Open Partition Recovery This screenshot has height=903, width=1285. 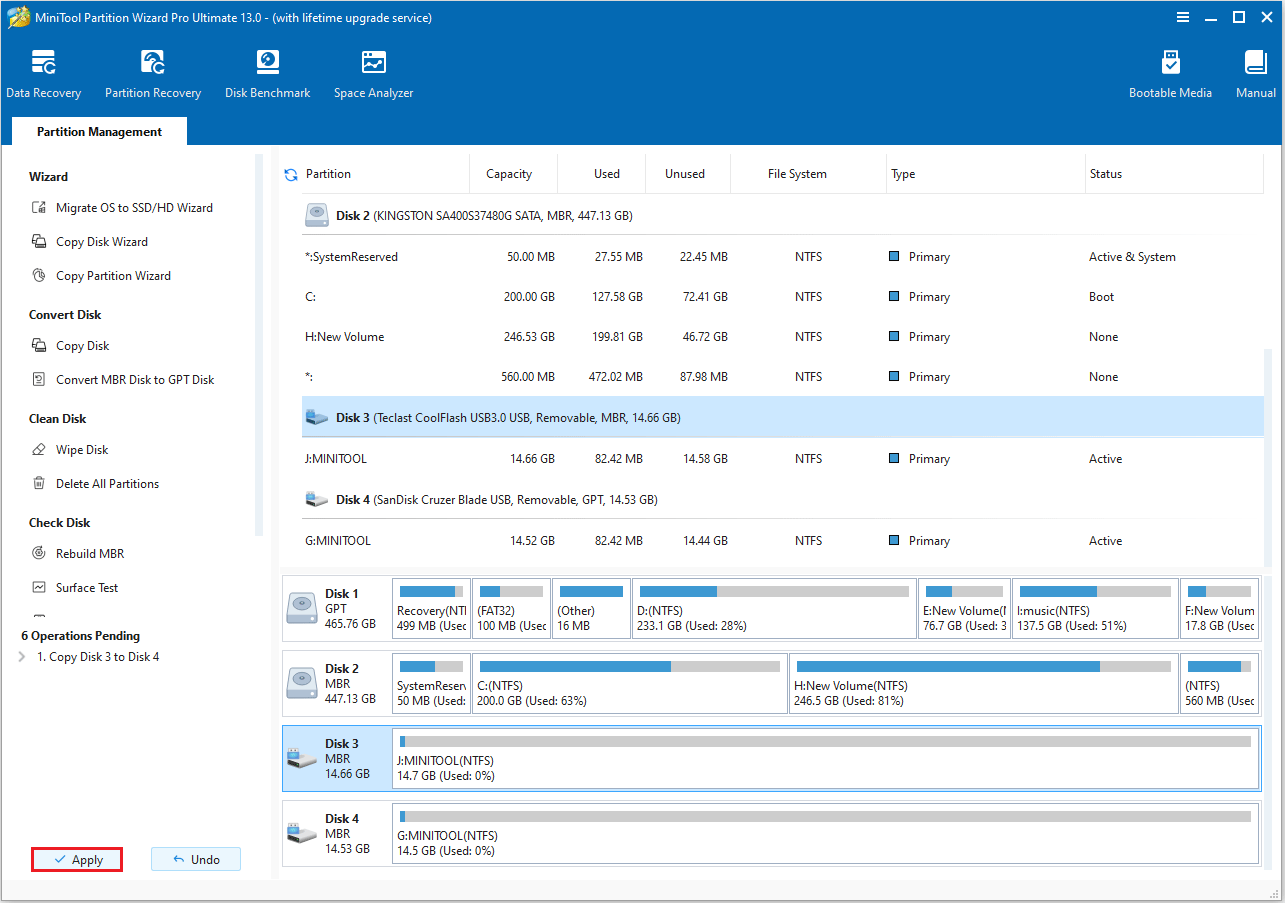tap(152, 72)
